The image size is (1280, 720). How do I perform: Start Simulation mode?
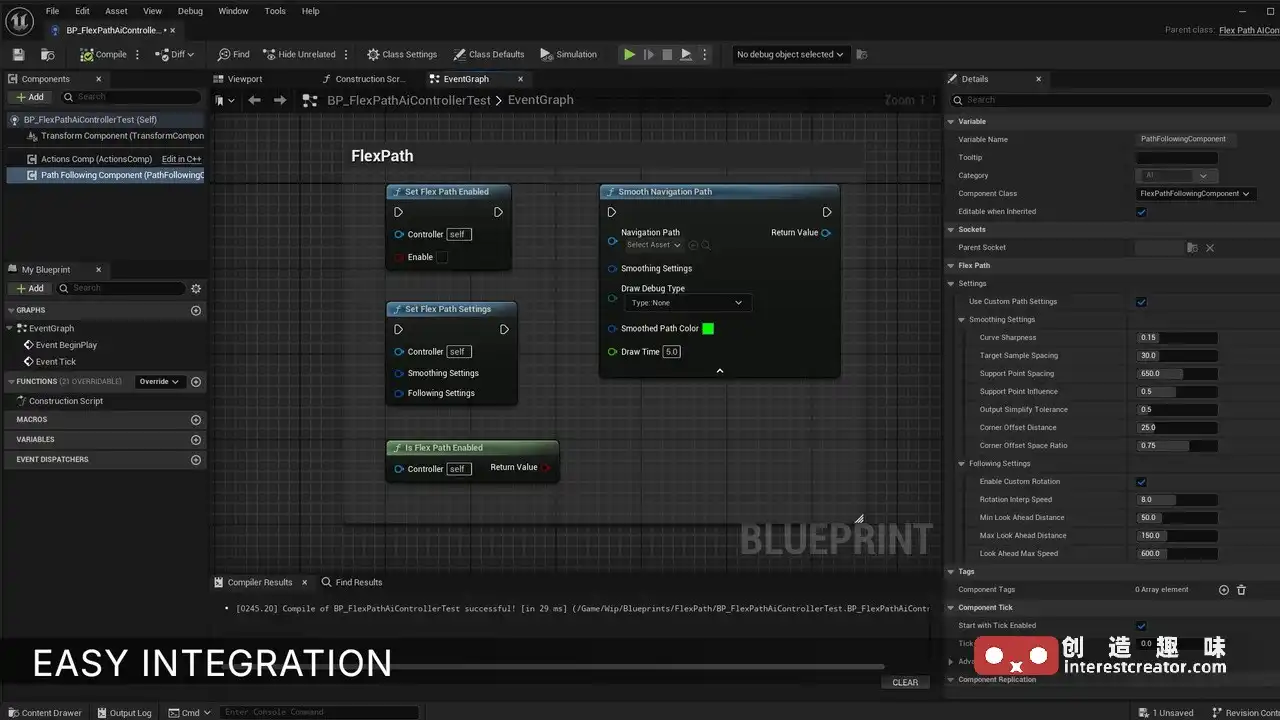click(x=568, y=54)
